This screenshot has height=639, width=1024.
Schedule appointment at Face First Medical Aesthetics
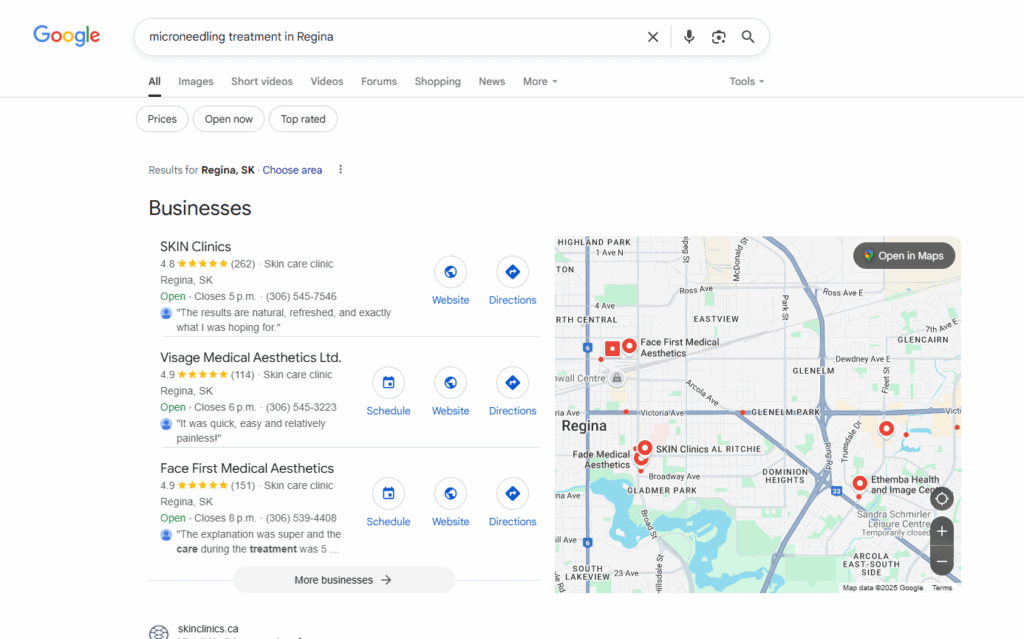point(388,494)
